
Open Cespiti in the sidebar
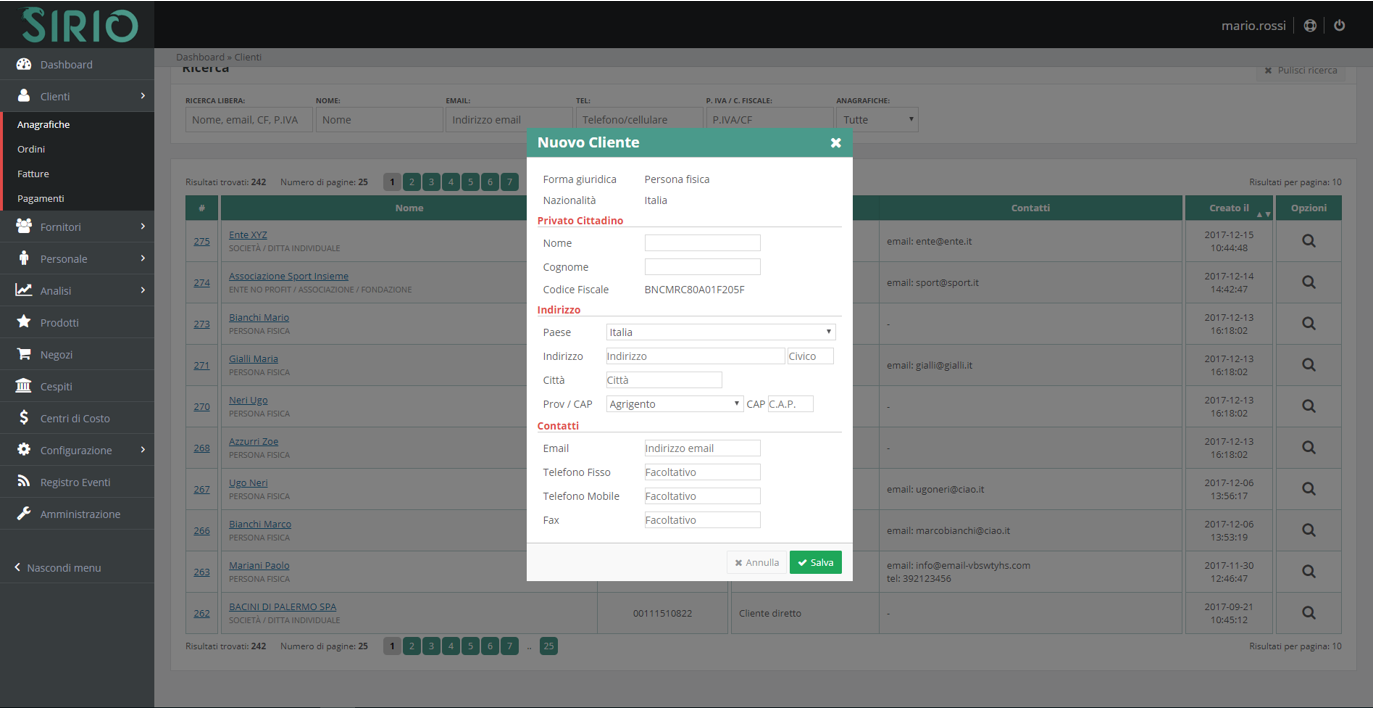click(56, 387)
